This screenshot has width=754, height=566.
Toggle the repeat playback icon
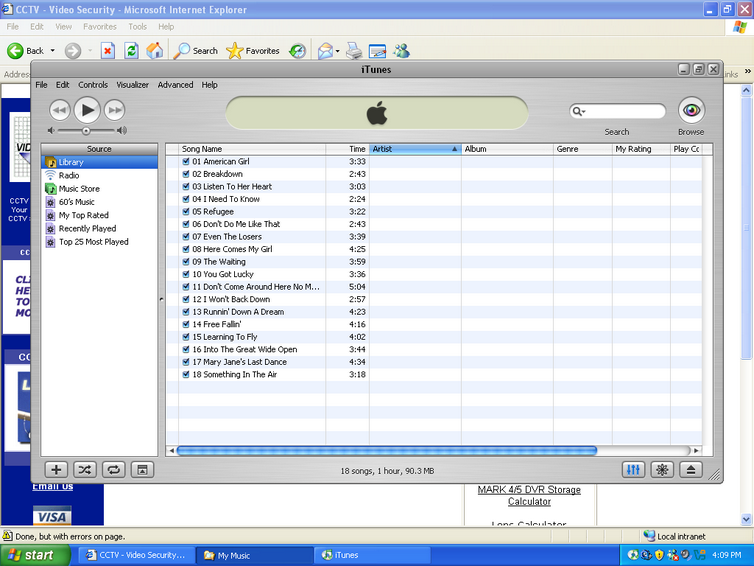113,469
